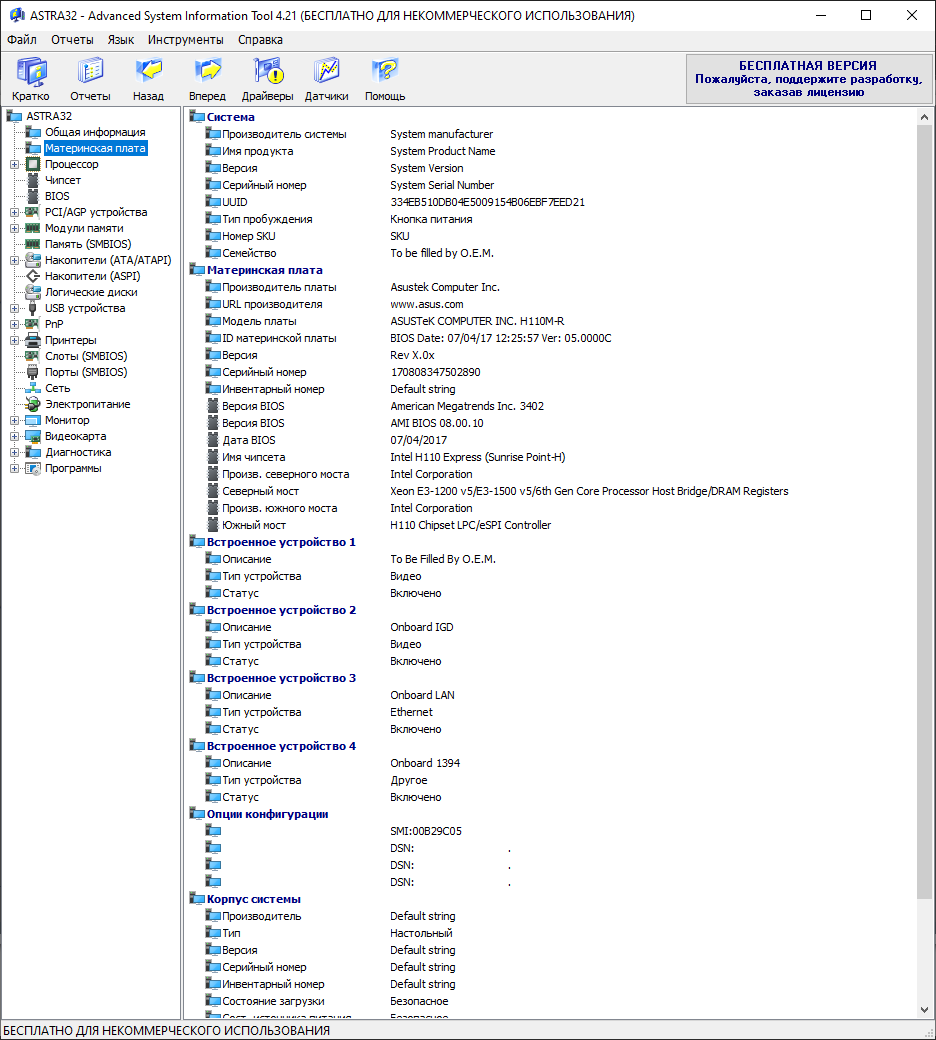Open the Инструменты menu
936x1040 pixels.
pos(186,40)
